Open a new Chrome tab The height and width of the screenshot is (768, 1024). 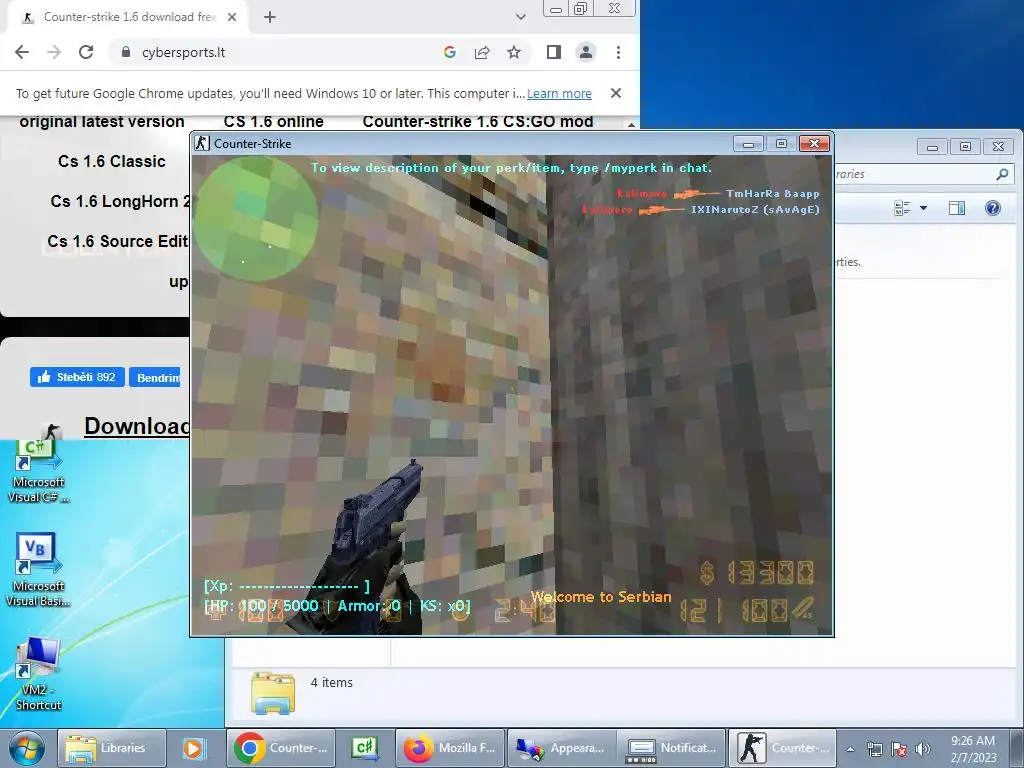click(270, 17)
